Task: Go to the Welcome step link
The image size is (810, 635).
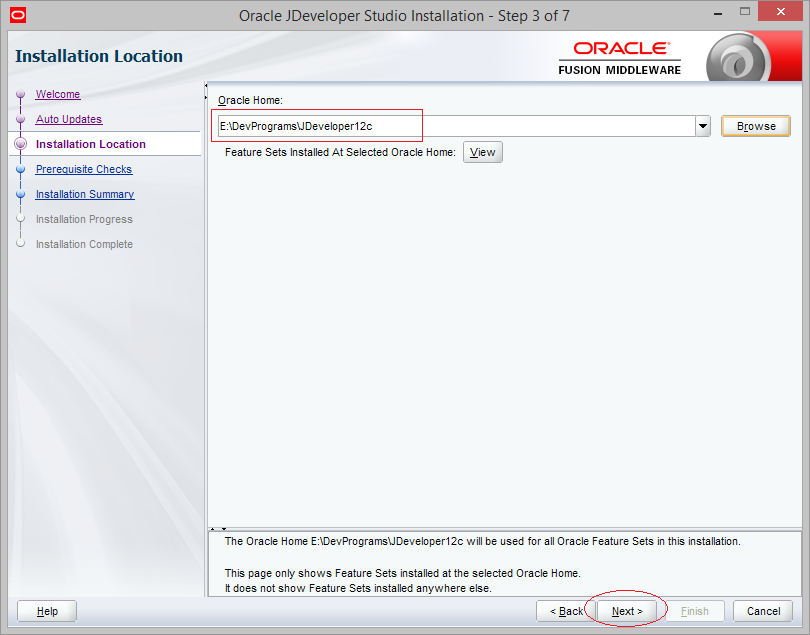Action: [x=58, y=94]
